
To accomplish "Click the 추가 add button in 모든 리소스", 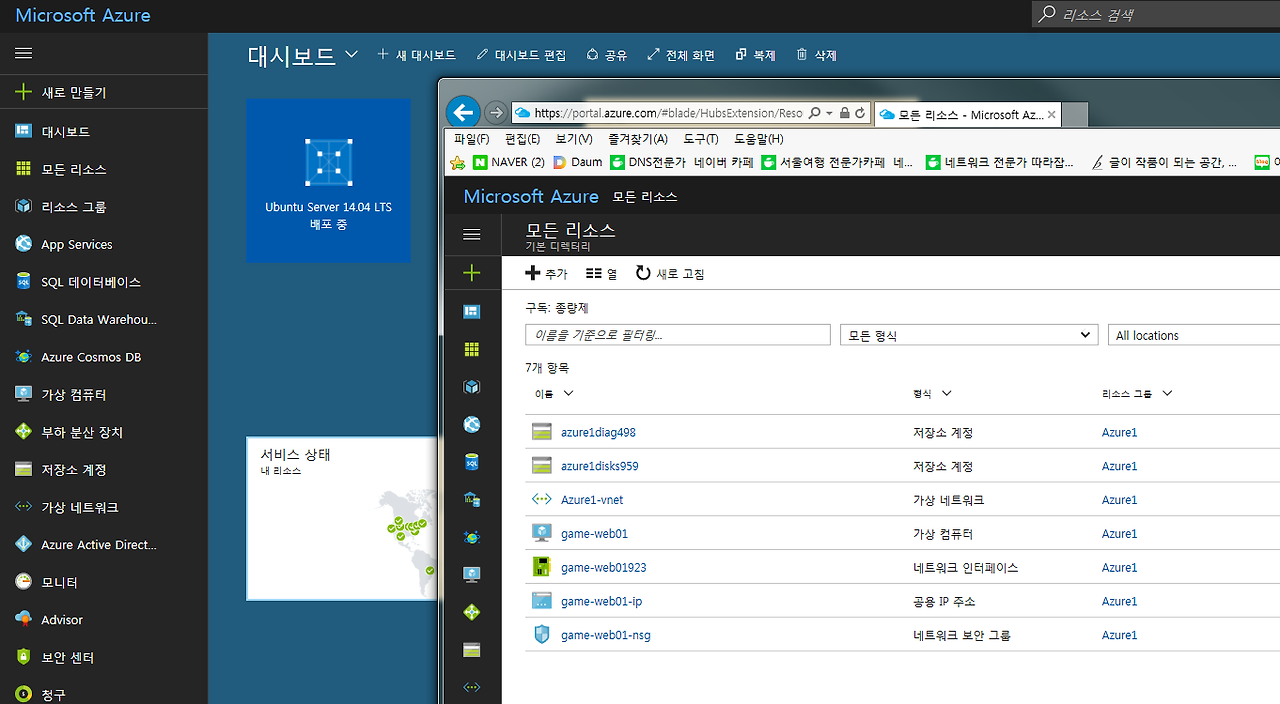I will 546,273.
